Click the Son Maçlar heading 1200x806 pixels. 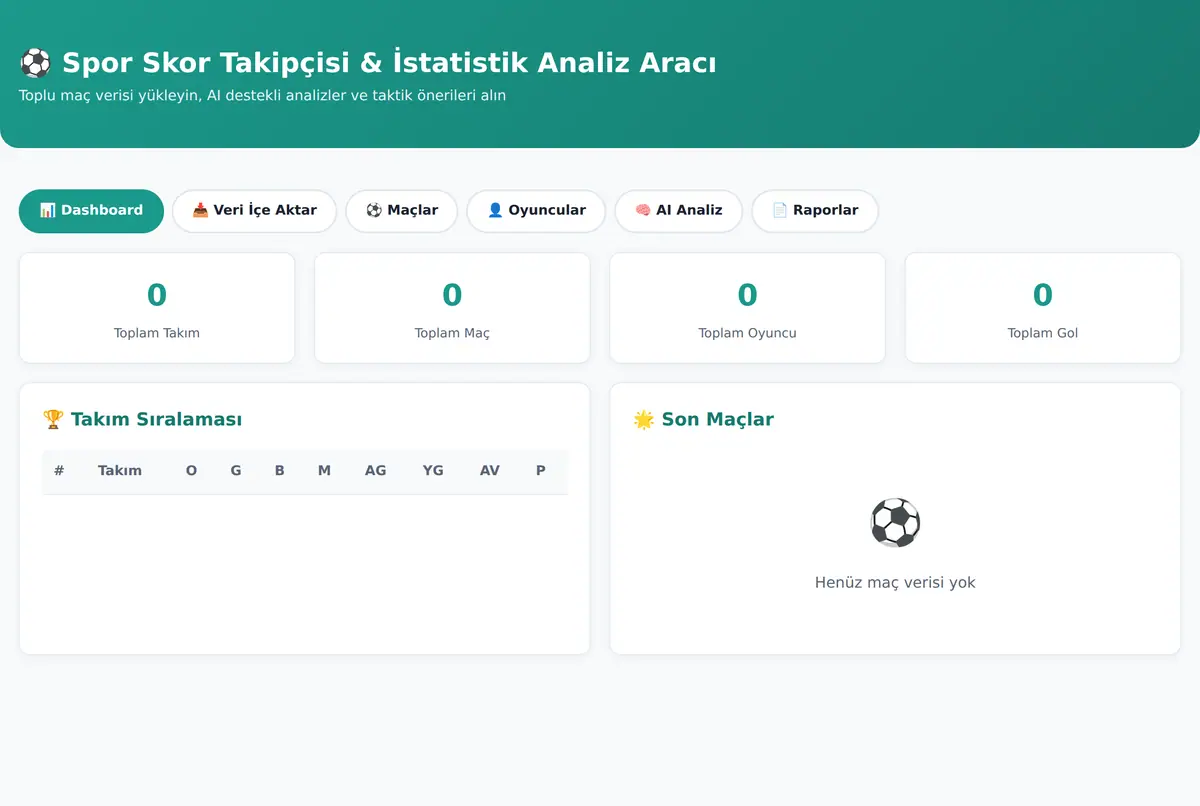pos(704,419)
